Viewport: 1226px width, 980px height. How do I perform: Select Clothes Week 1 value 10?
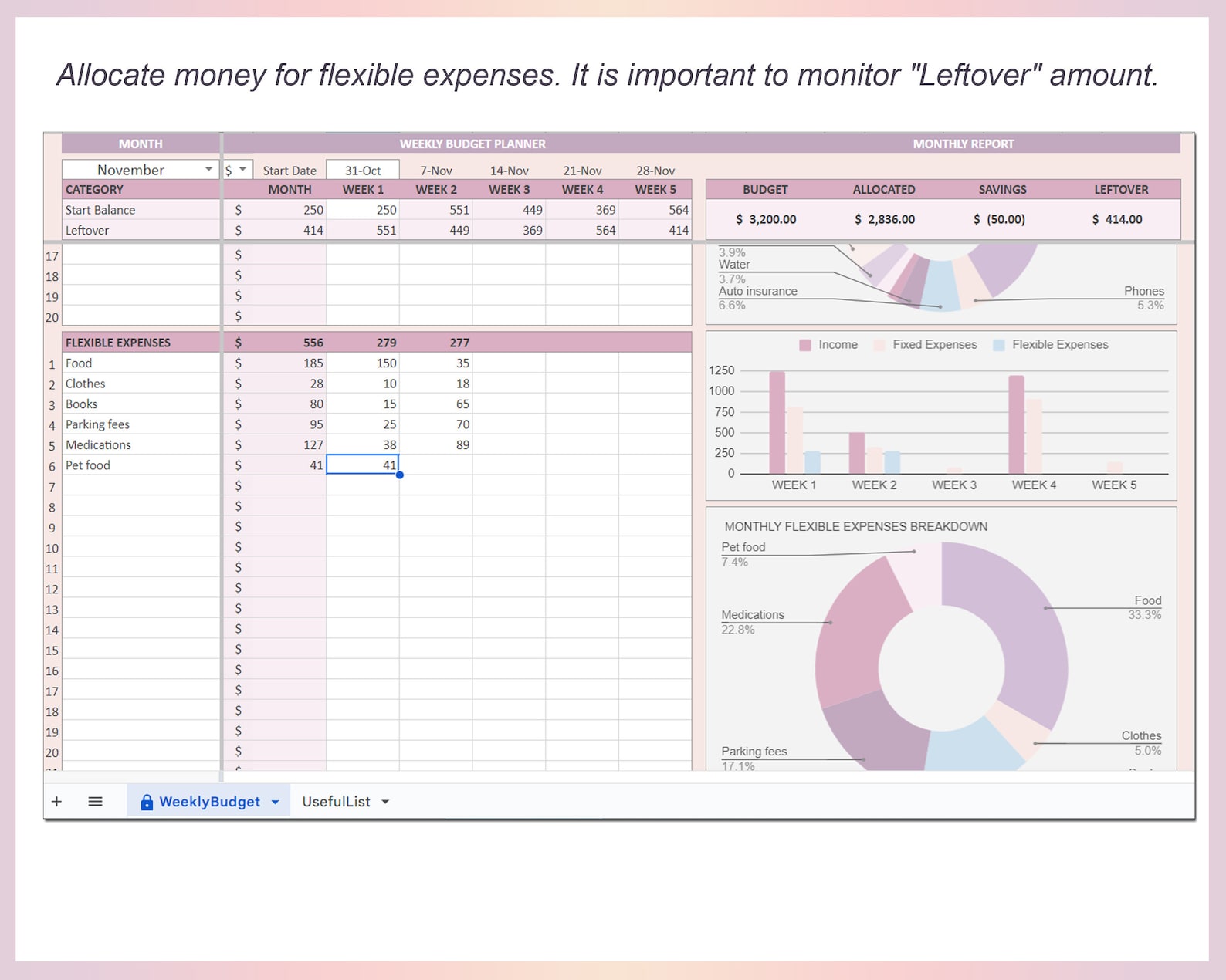(363, 384)
